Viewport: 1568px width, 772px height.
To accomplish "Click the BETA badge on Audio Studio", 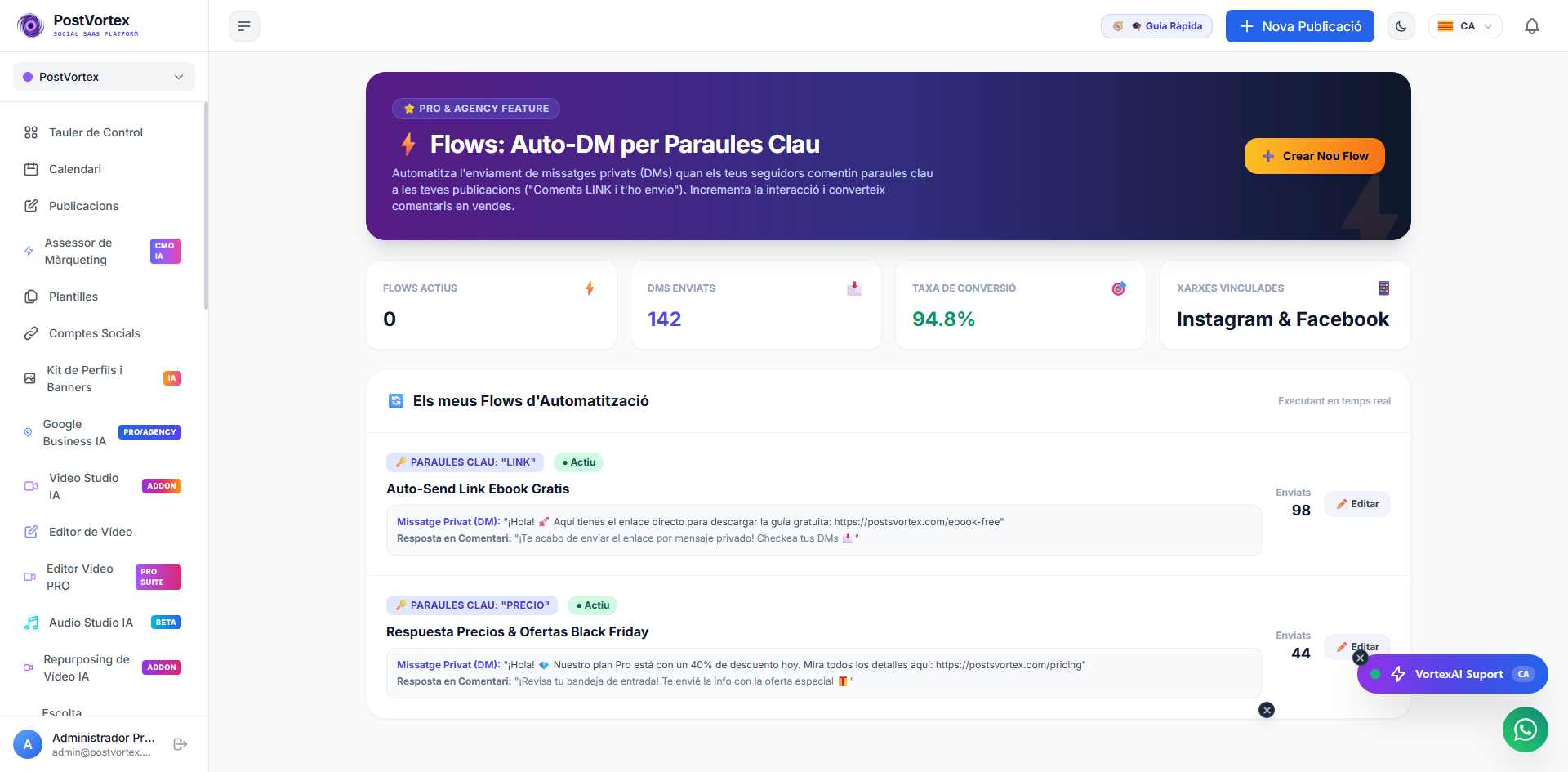I will tap(166, 623).
